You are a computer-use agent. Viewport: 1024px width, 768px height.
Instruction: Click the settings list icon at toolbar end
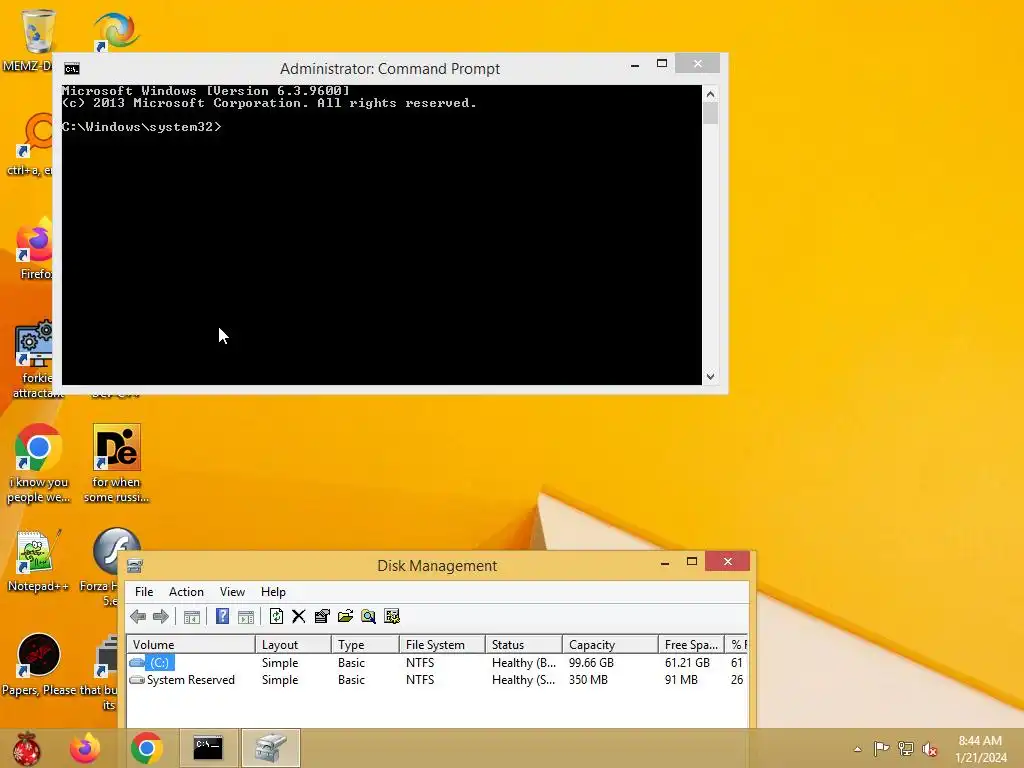[x=392, y=616]
